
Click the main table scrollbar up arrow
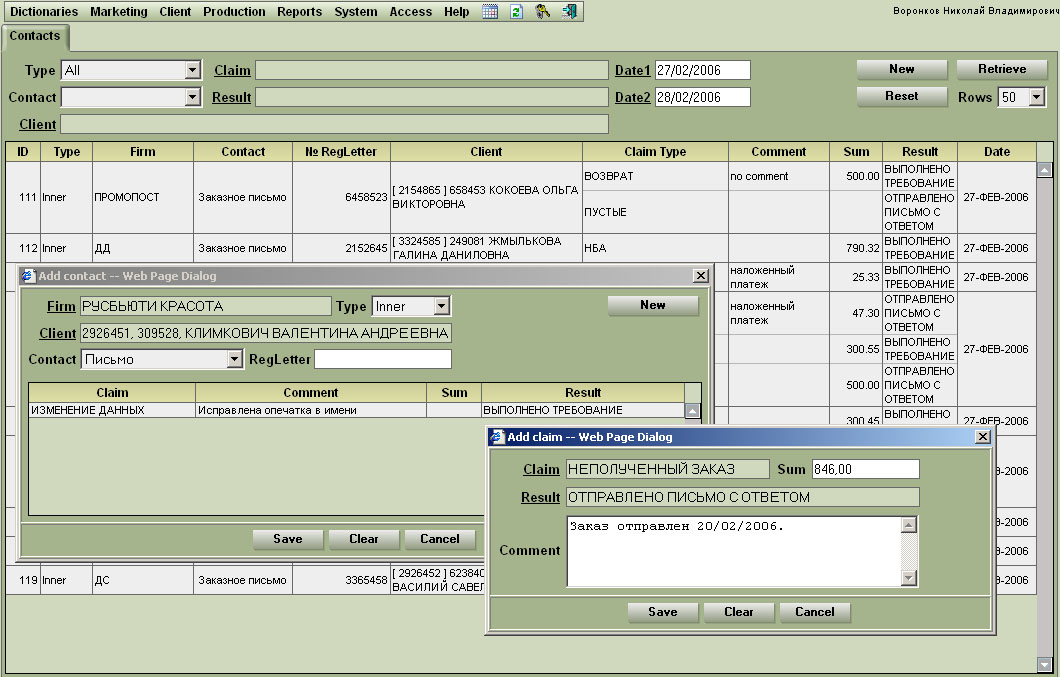[1044, 170]
